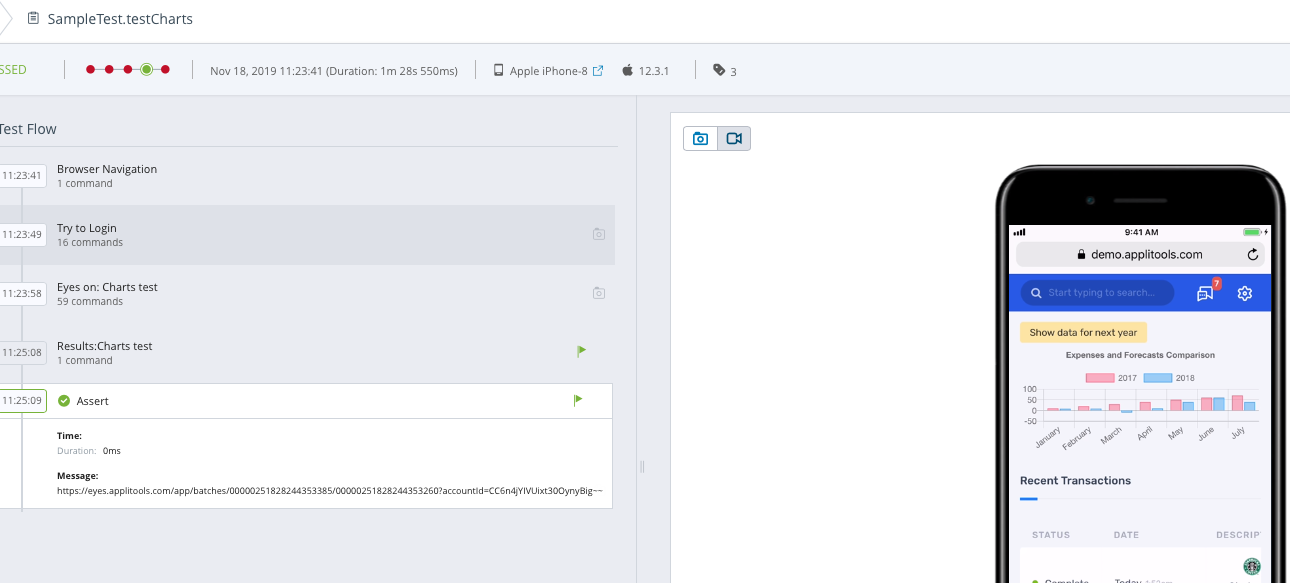Click the search field in phone app
1290x583 pixels.
click(1098, 293)
